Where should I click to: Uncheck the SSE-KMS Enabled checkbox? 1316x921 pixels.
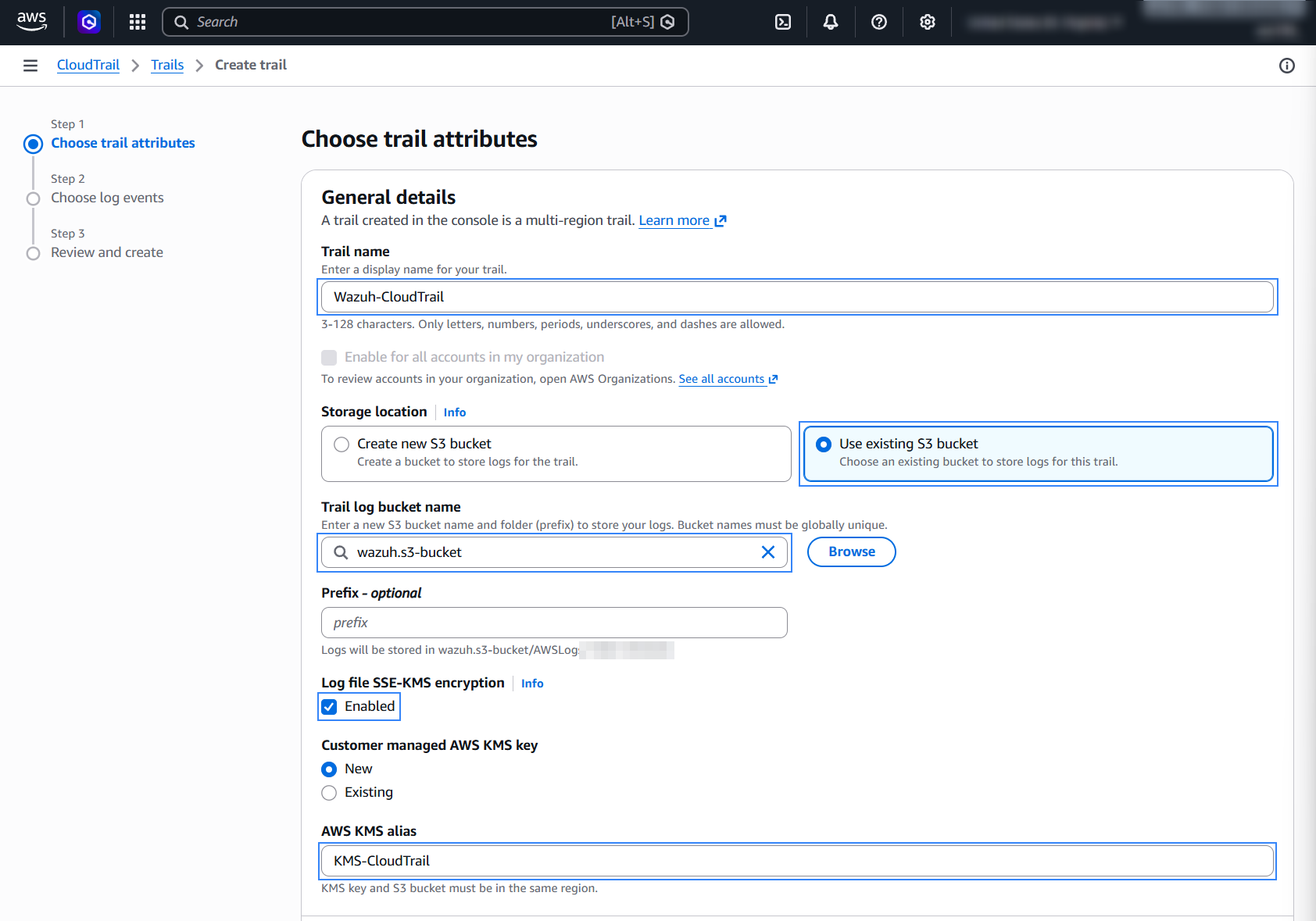click(330, 707)
